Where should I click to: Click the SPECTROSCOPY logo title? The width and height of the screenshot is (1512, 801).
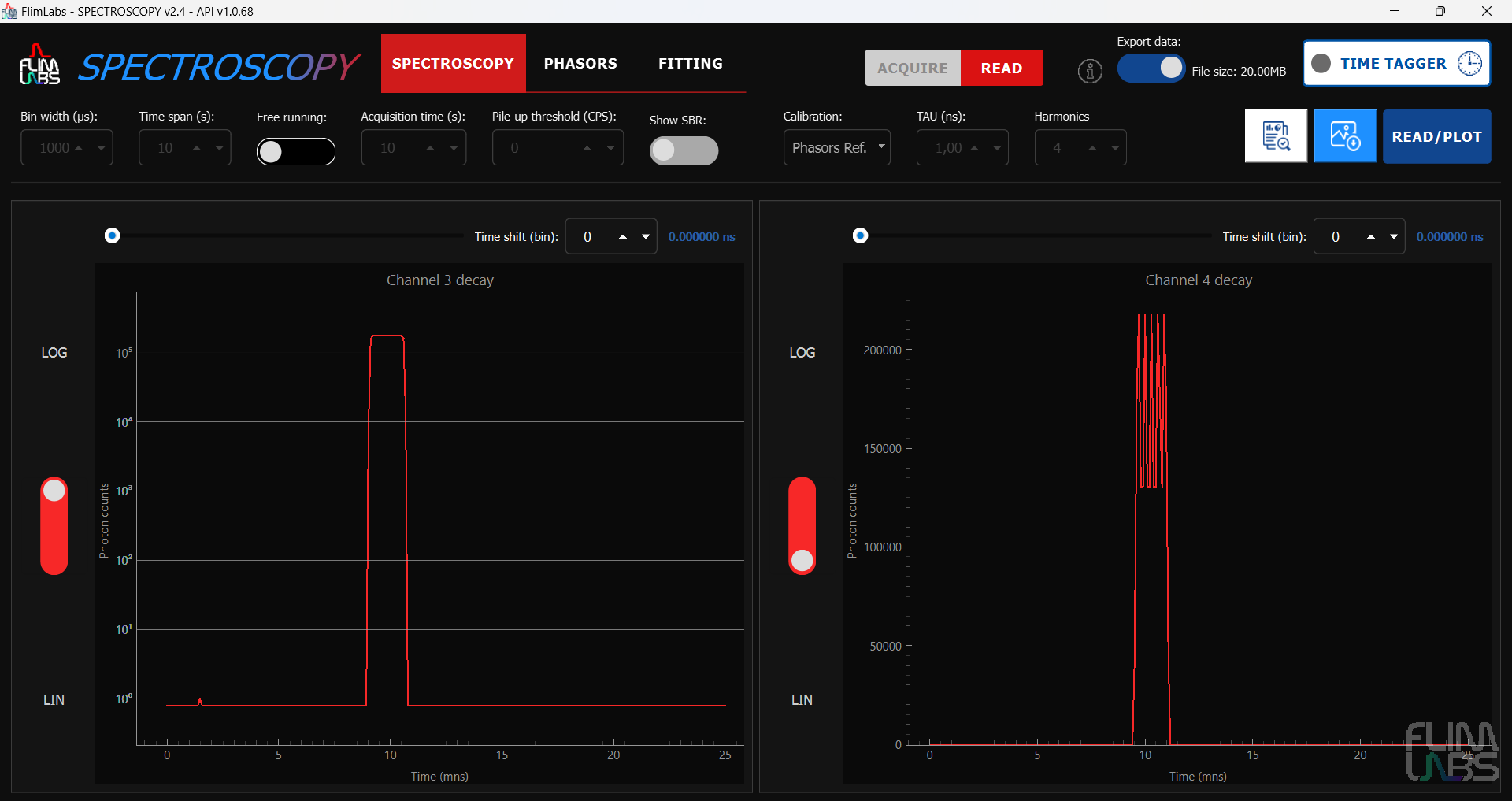click(x=219, y=67)
